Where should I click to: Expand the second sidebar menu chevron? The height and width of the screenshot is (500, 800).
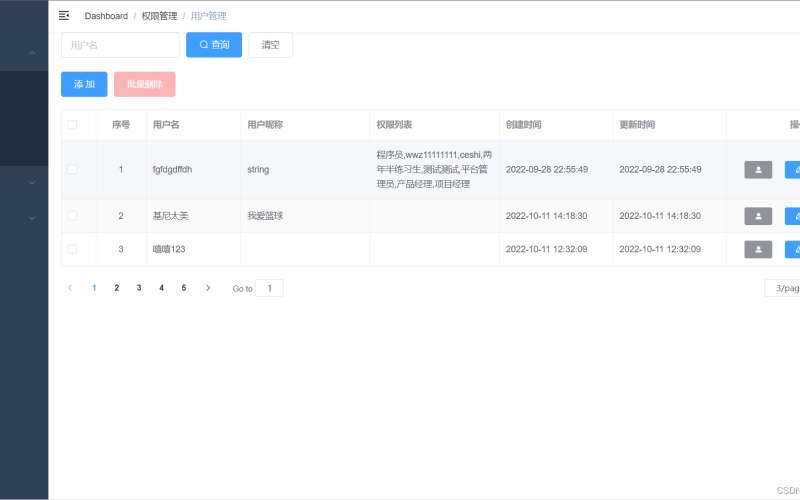tap(32, 182)
